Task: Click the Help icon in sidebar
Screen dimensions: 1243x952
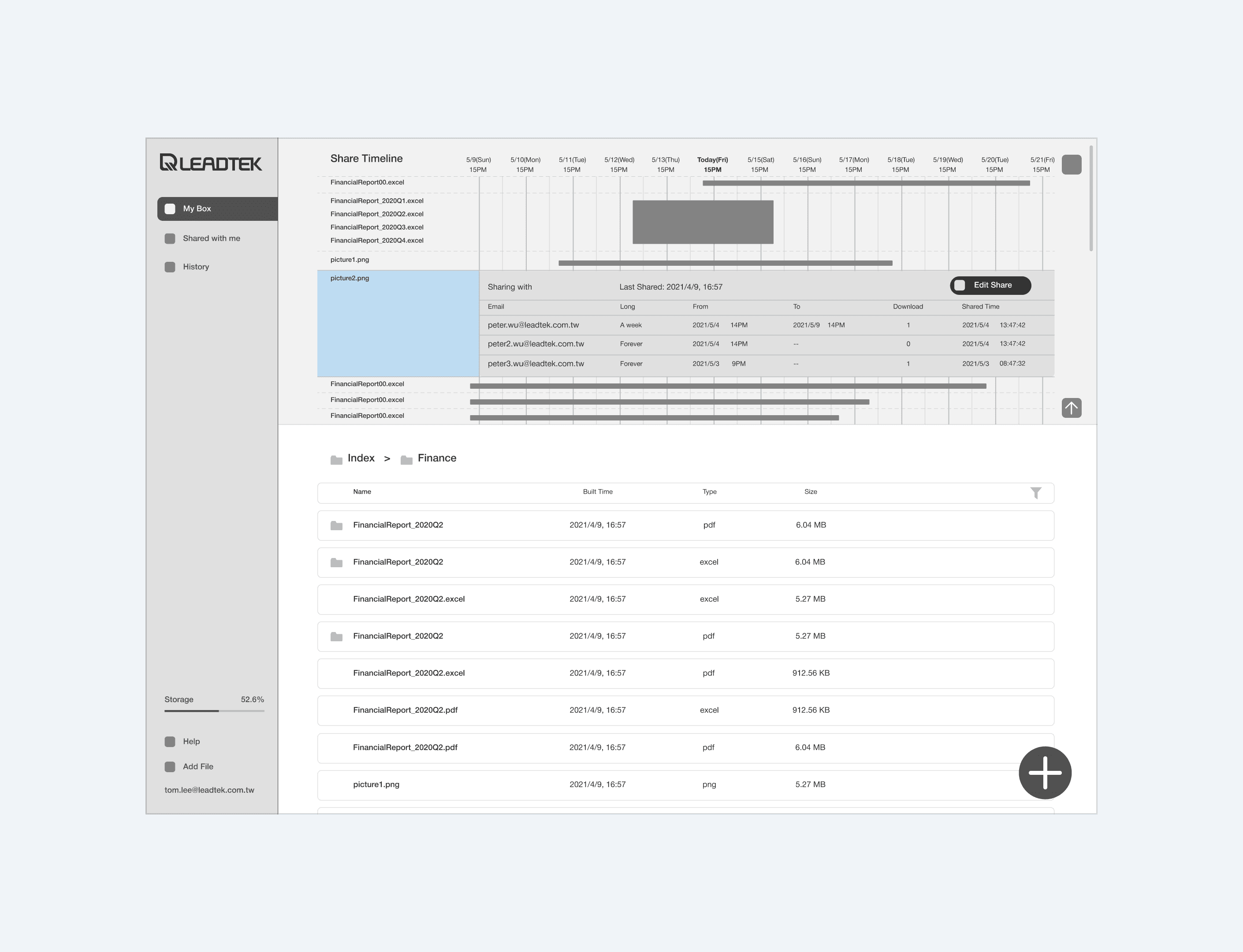Action: click(170, 742)
